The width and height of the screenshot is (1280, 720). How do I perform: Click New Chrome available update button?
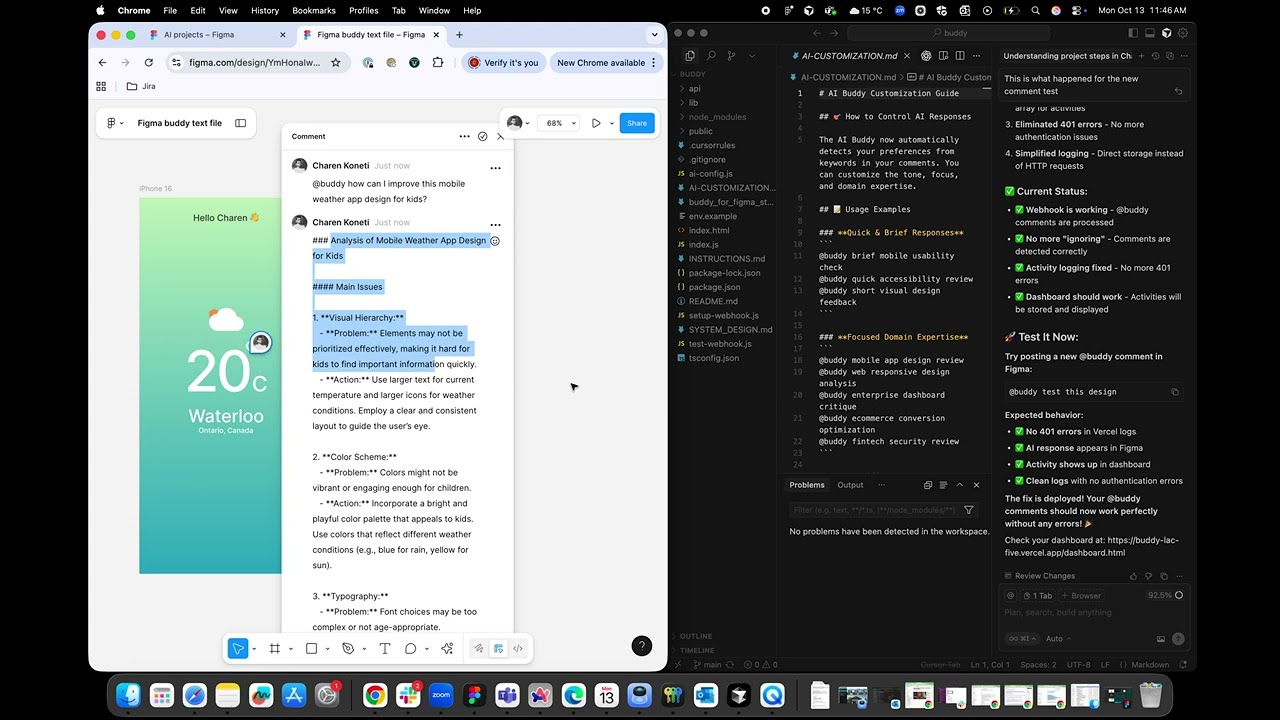pos(605,62)
